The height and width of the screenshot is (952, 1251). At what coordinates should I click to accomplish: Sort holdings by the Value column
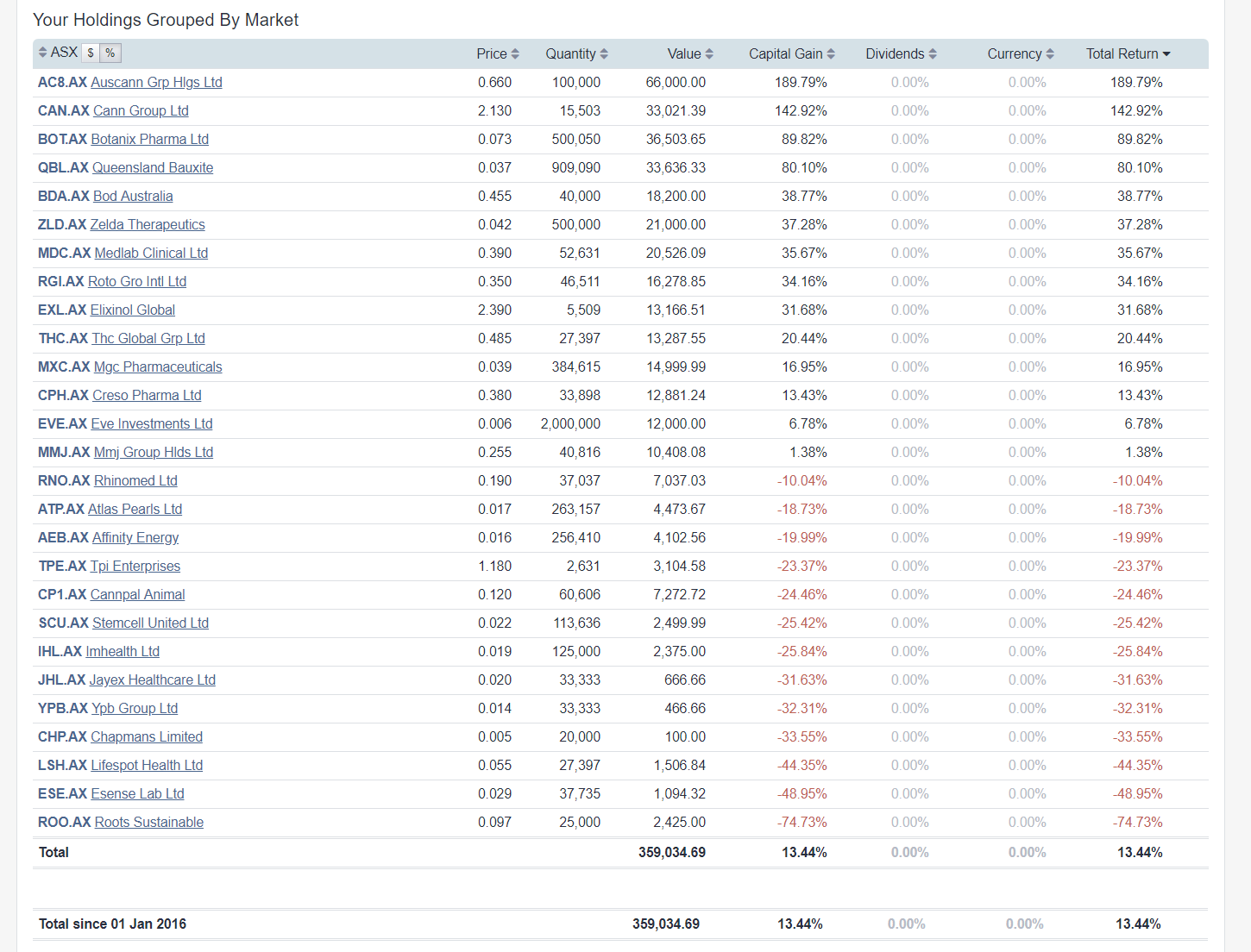coord(690,53)
